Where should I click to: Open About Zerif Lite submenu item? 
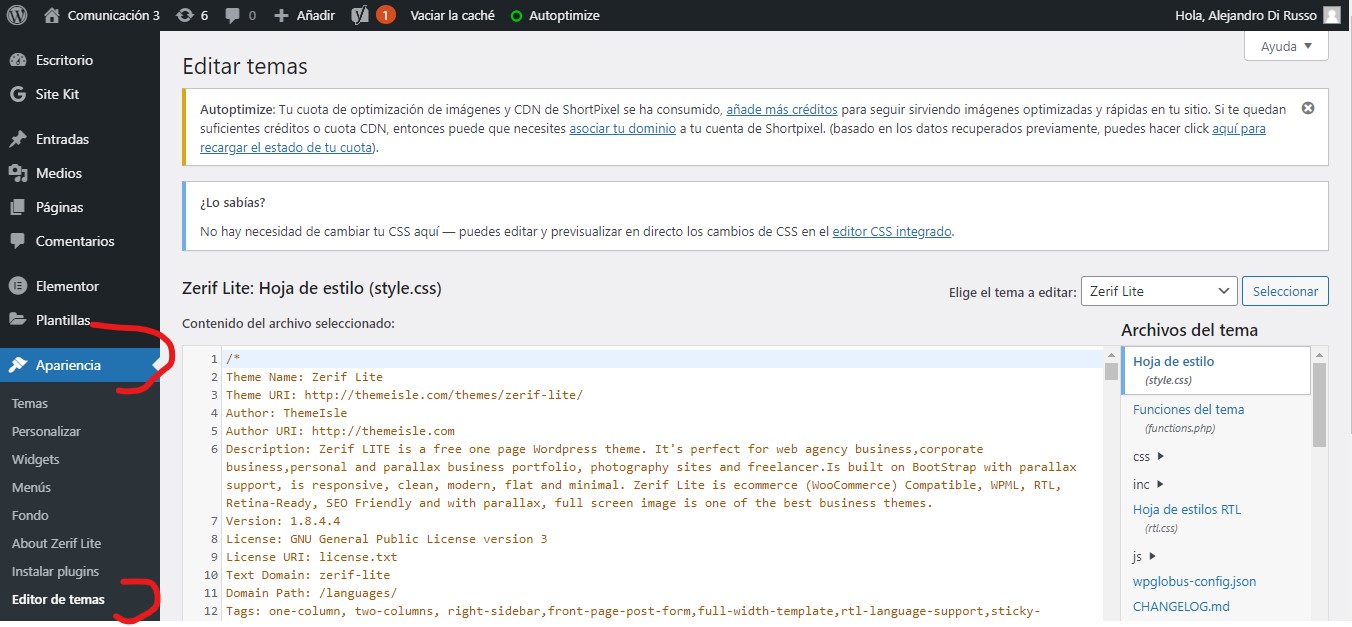pyautogui.click(x=56, y=543)
